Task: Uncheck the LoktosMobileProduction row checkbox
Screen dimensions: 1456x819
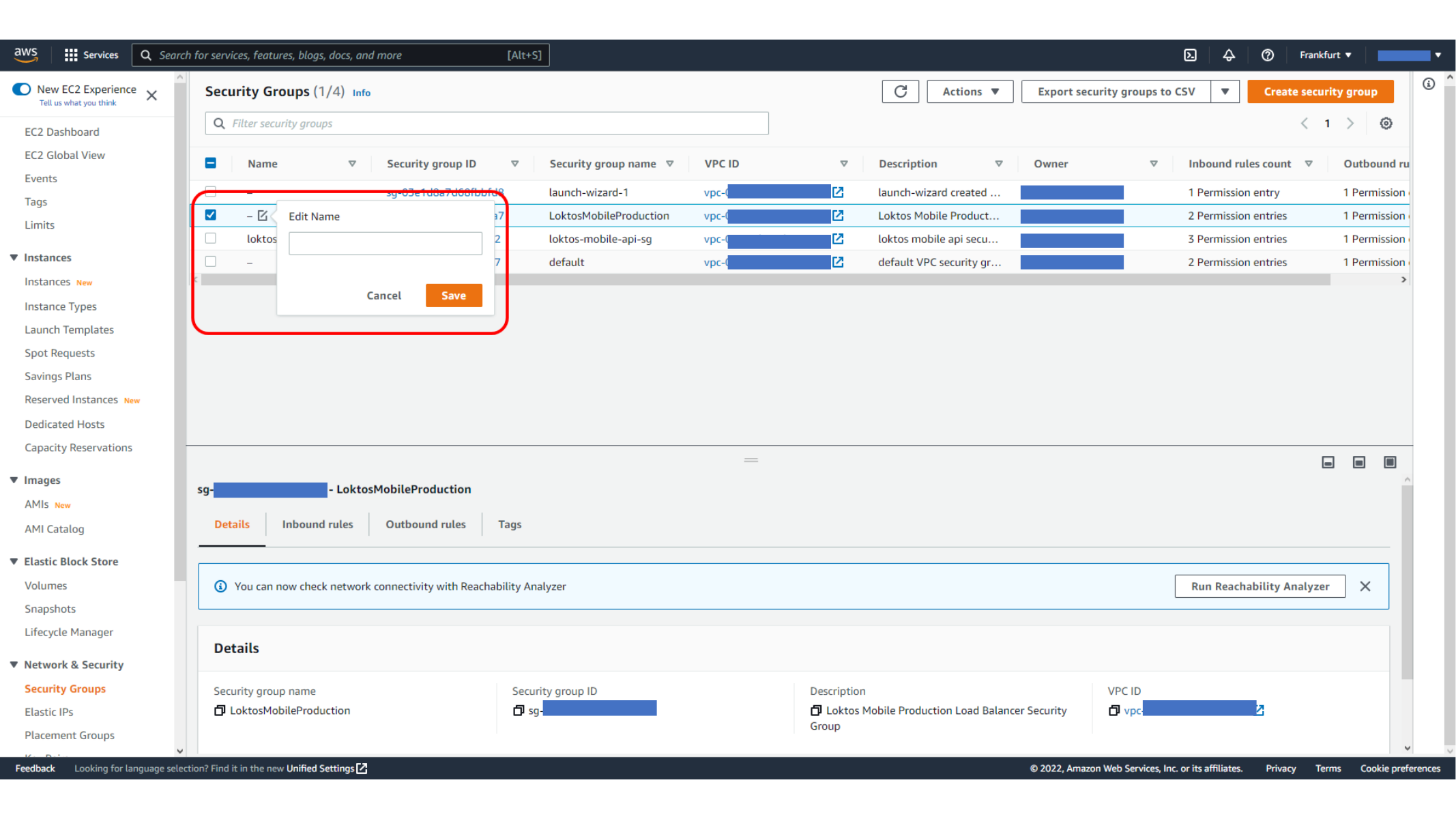Action: coord(211,215)
